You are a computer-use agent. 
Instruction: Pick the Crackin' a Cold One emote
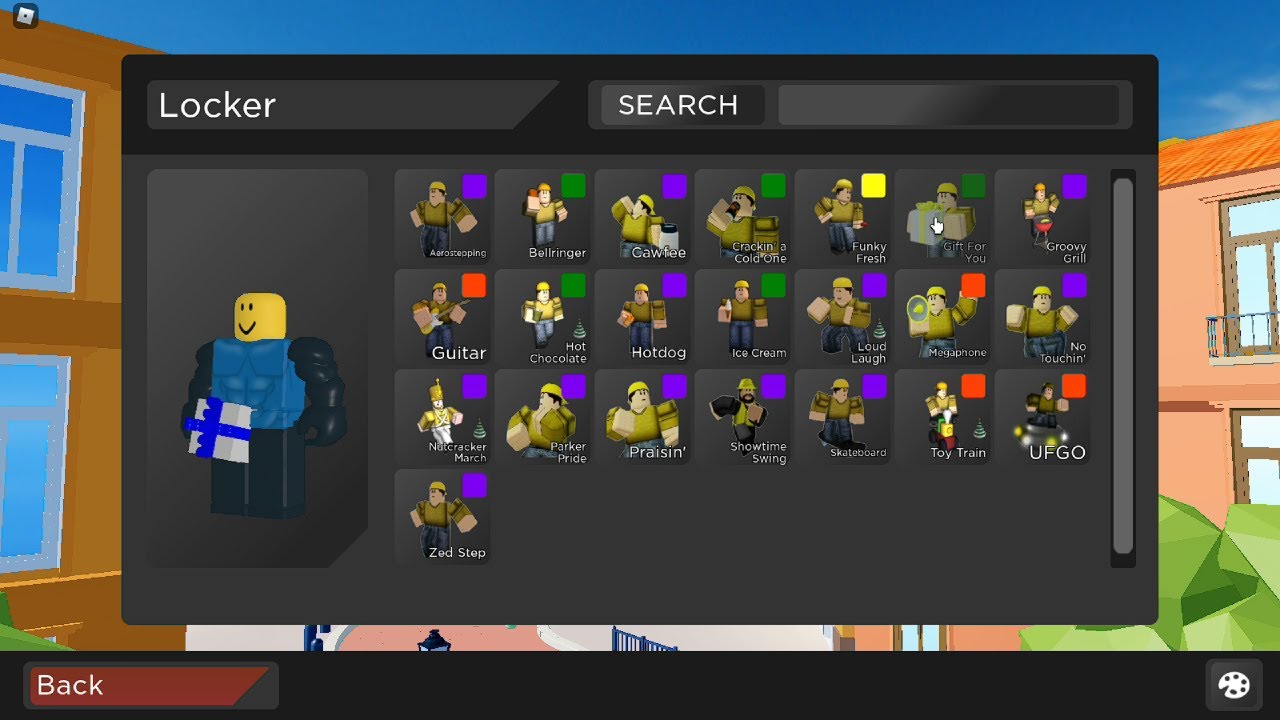click(x=743, y=217)
